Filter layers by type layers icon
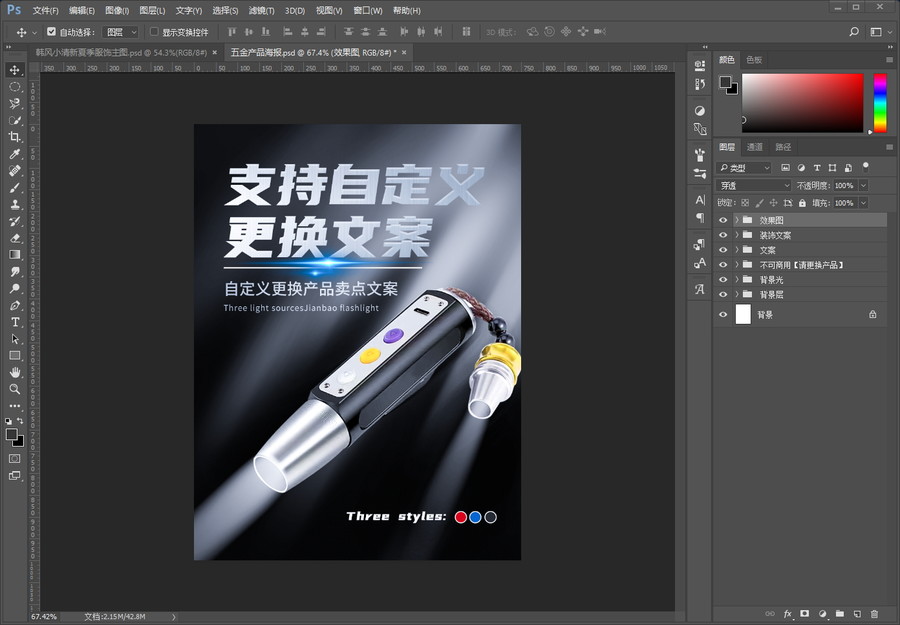 point(817,168)
